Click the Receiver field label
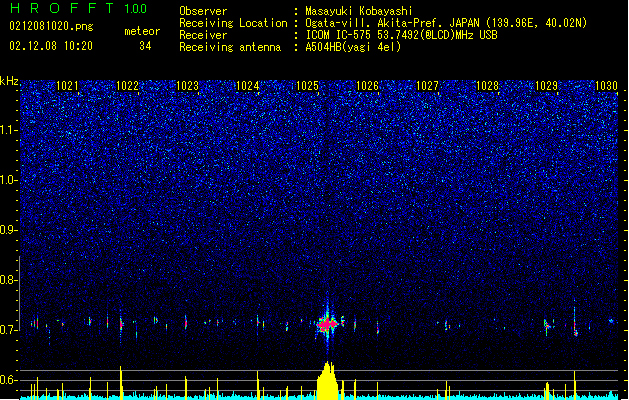The height and width of the screenshot is (400, 629). 203,35
